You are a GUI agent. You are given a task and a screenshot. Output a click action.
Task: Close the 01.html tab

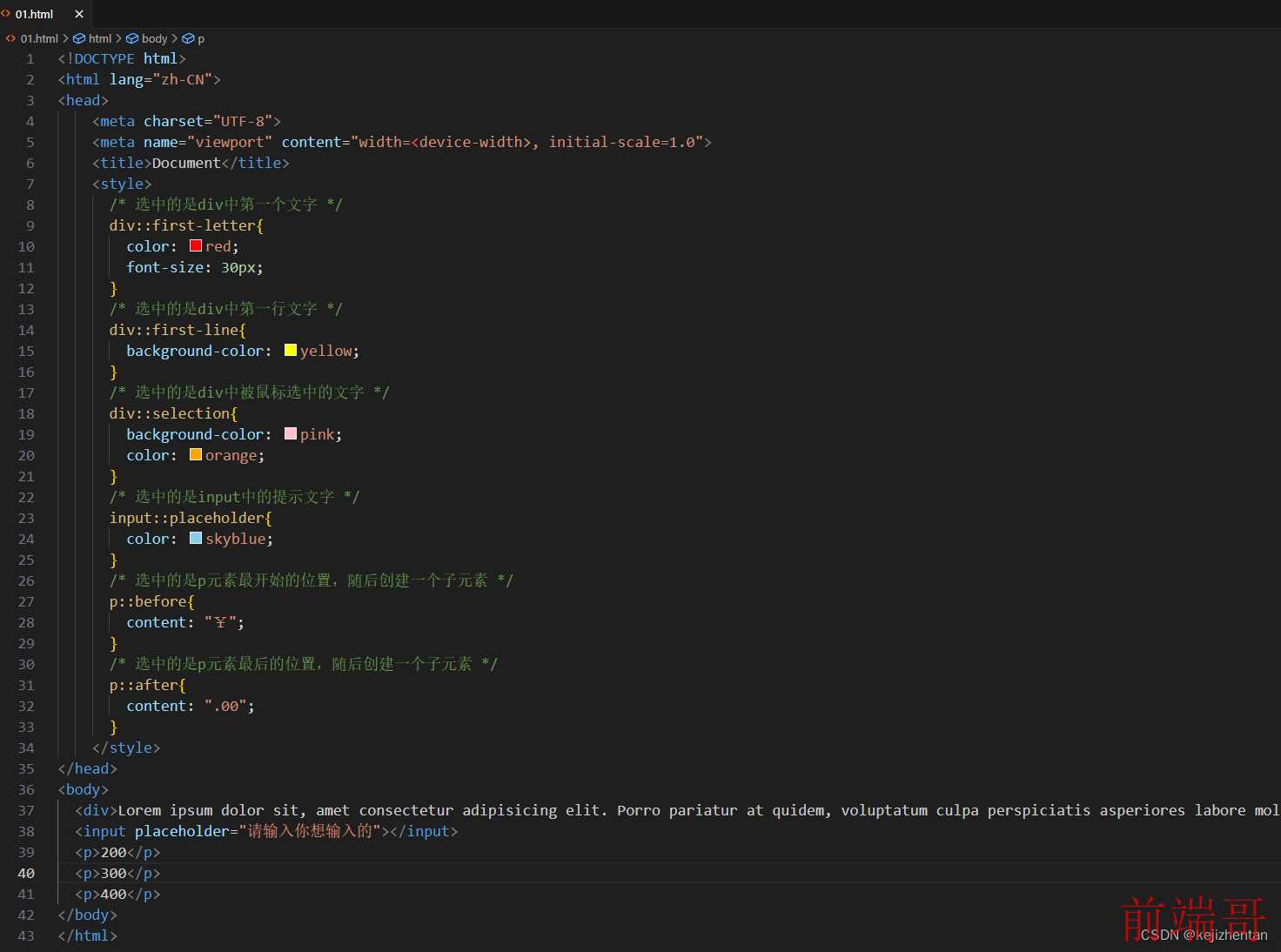click(x=79, y=14)
